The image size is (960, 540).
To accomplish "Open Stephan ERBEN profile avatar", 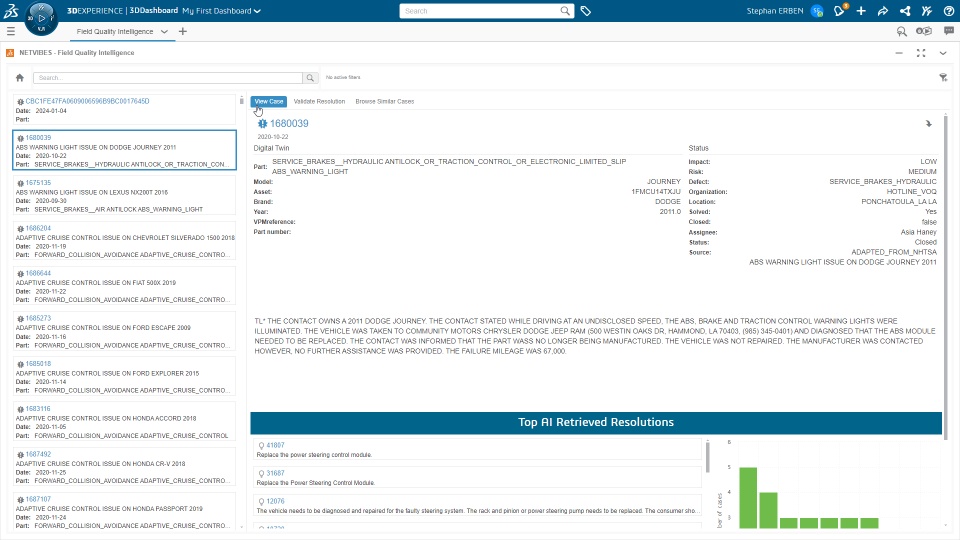I will [x=817, y=11].
